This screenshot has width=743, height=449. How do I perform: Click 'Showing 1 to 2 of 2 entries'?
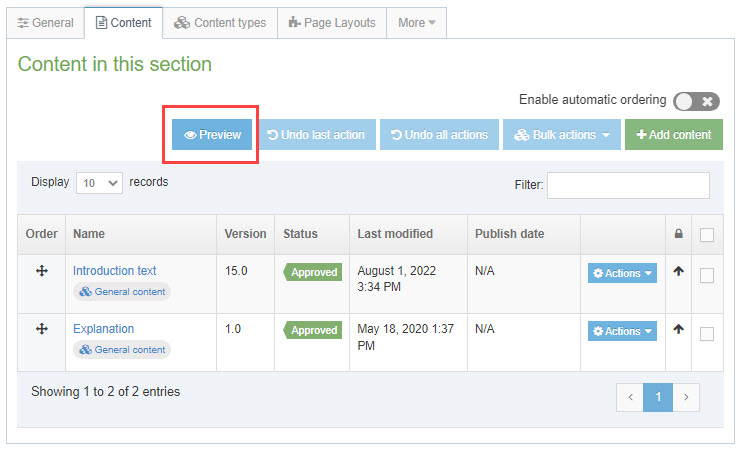(x=105, y=392)
